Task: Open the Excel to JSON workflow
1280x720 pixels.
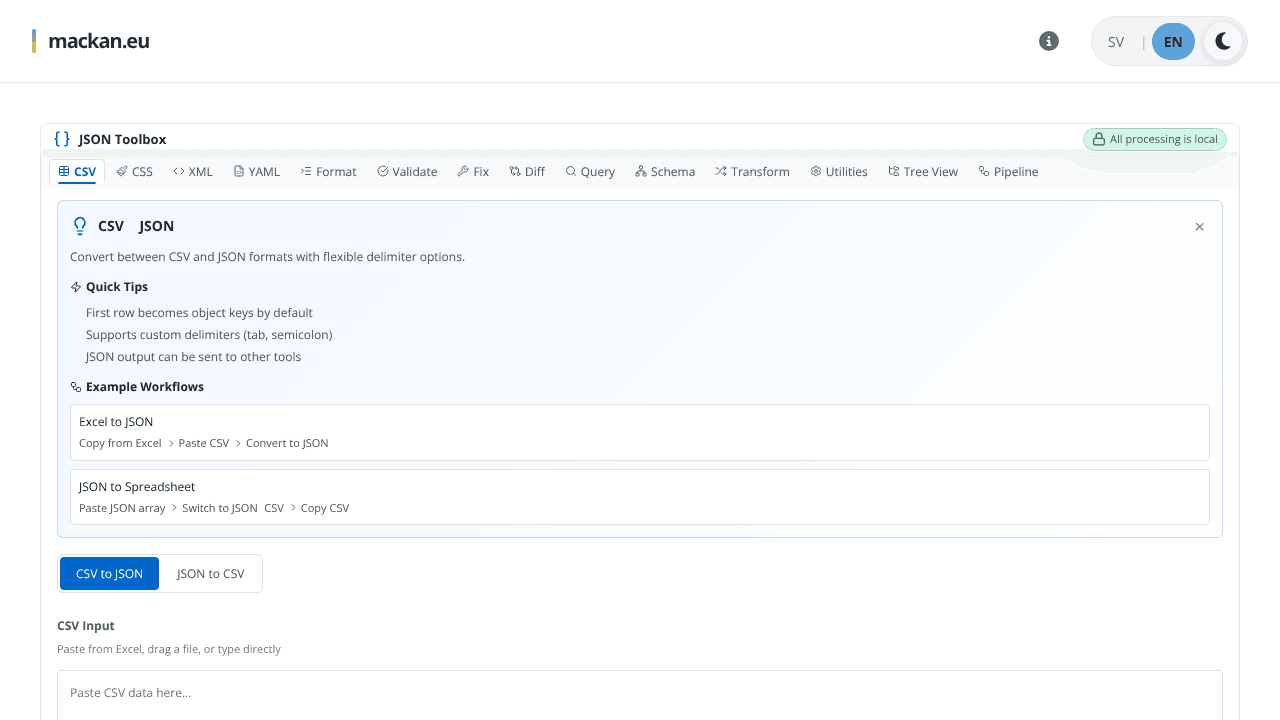Action: 640,432
